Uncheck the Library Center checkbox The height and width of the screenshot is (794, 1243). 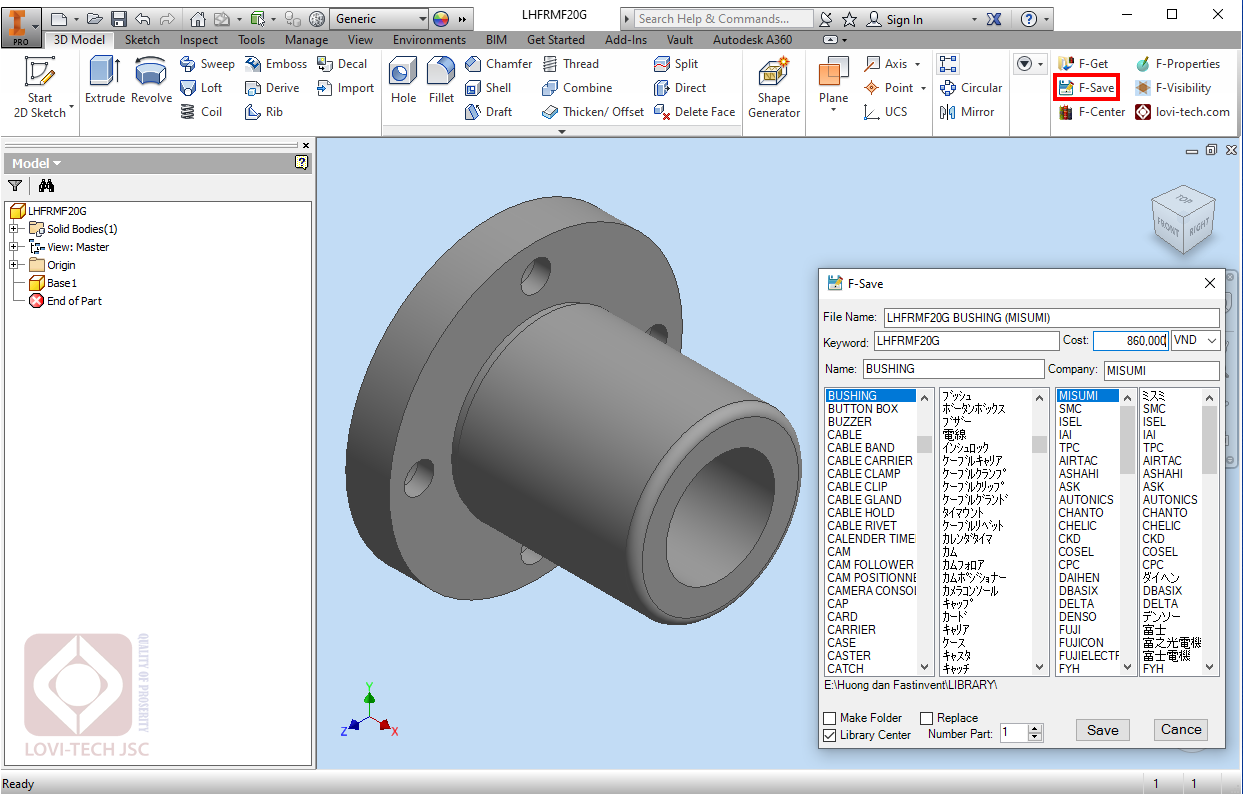[829, 735]
